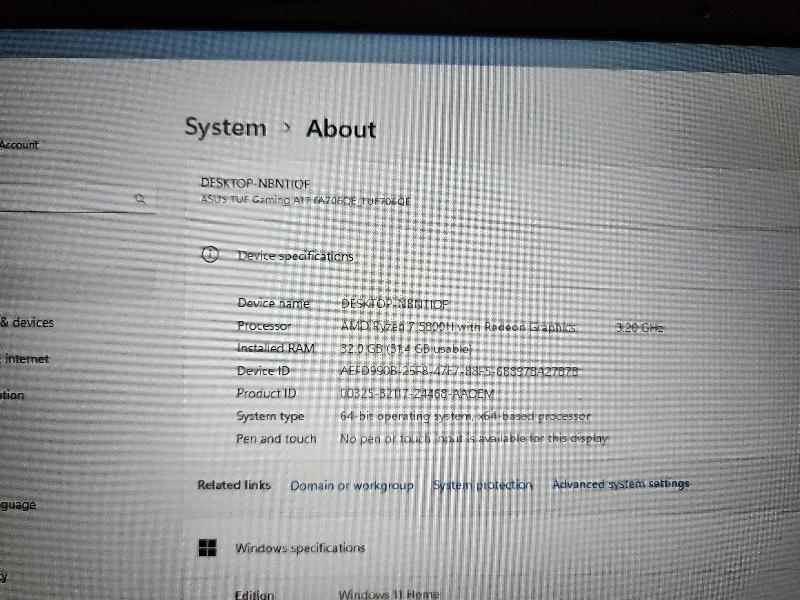
Task: Click the 'Installed RAM' label
Action: [x=276, y=348]
